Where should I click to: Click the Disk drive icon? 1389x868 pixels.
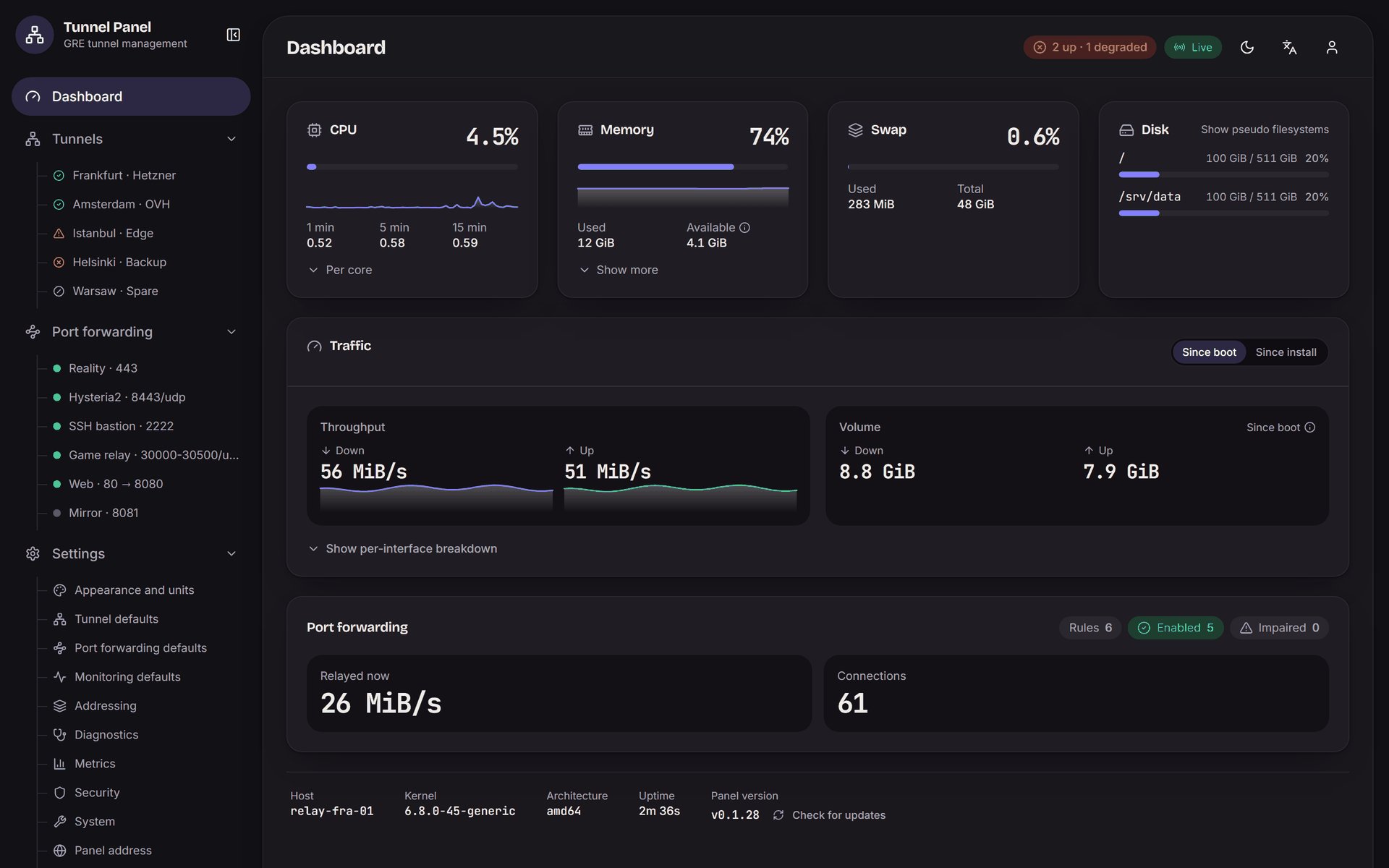pos(1126,129)
